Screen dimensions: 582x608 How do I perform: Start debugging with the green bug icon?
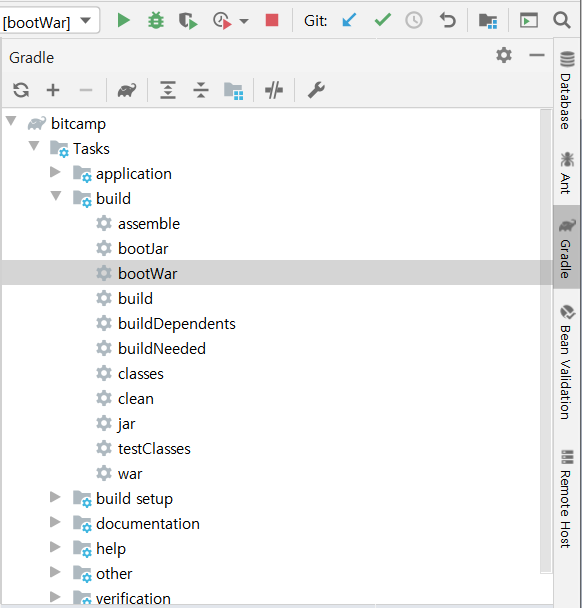(x=156, y=21)
